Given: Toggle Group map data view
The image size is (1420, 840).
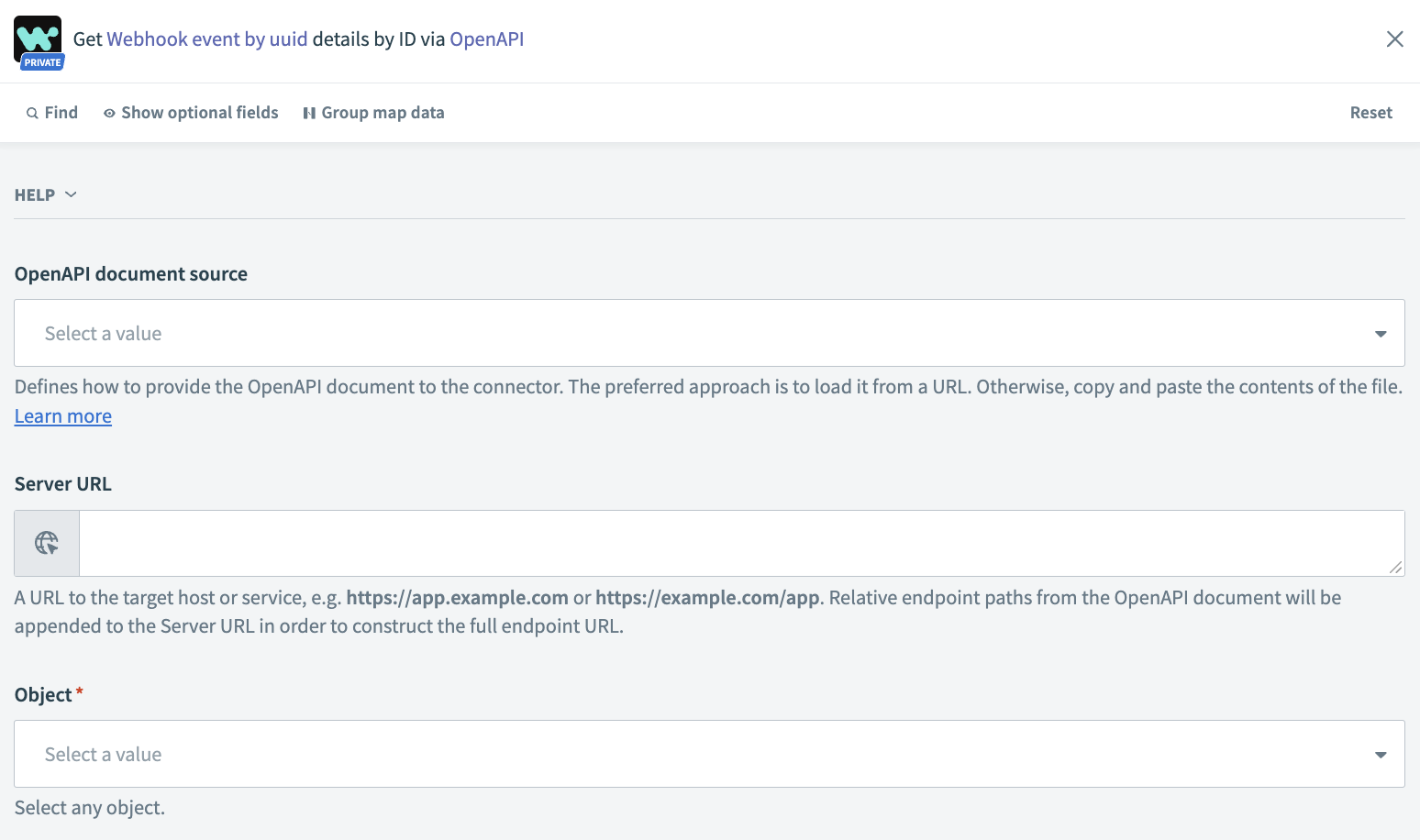Looking at the screenshot, I should pos(373,113).
